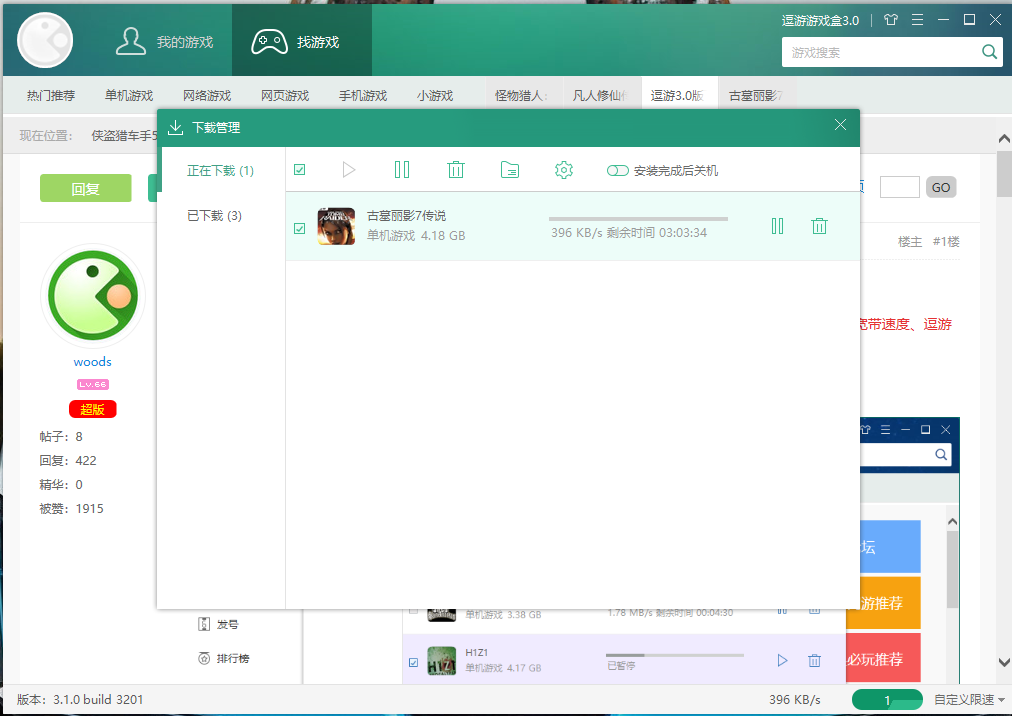The height and width of the screenshot is (716, 1012).
Task: Switch to the 古墓丽影7 page tab
Action: tap(758, 96)
